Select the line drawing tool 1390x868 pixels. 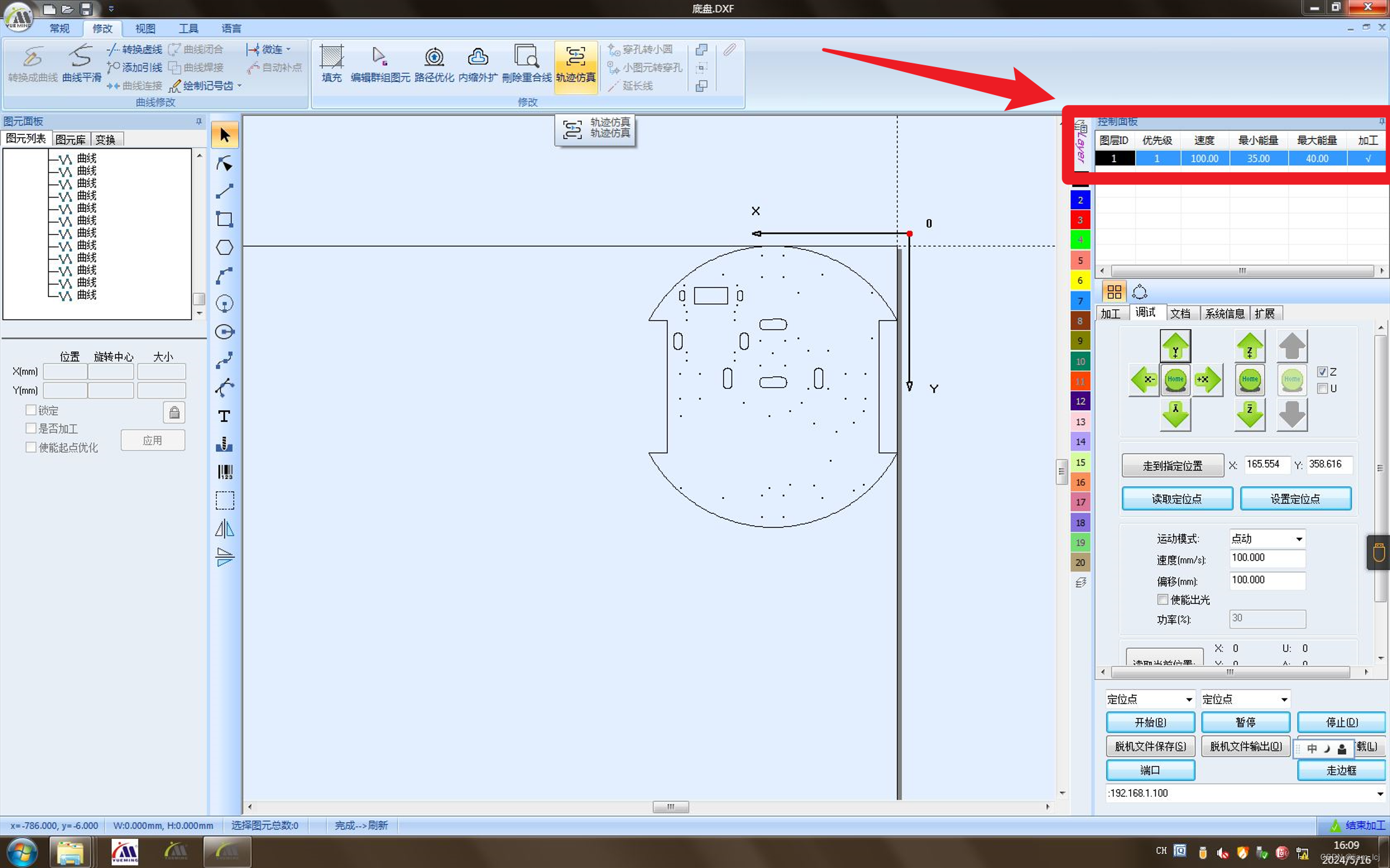[224, 191]
